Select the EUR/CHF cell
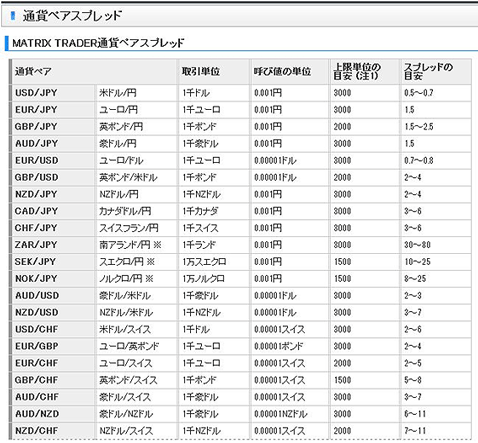478x443 pixels. click(53, 363)
